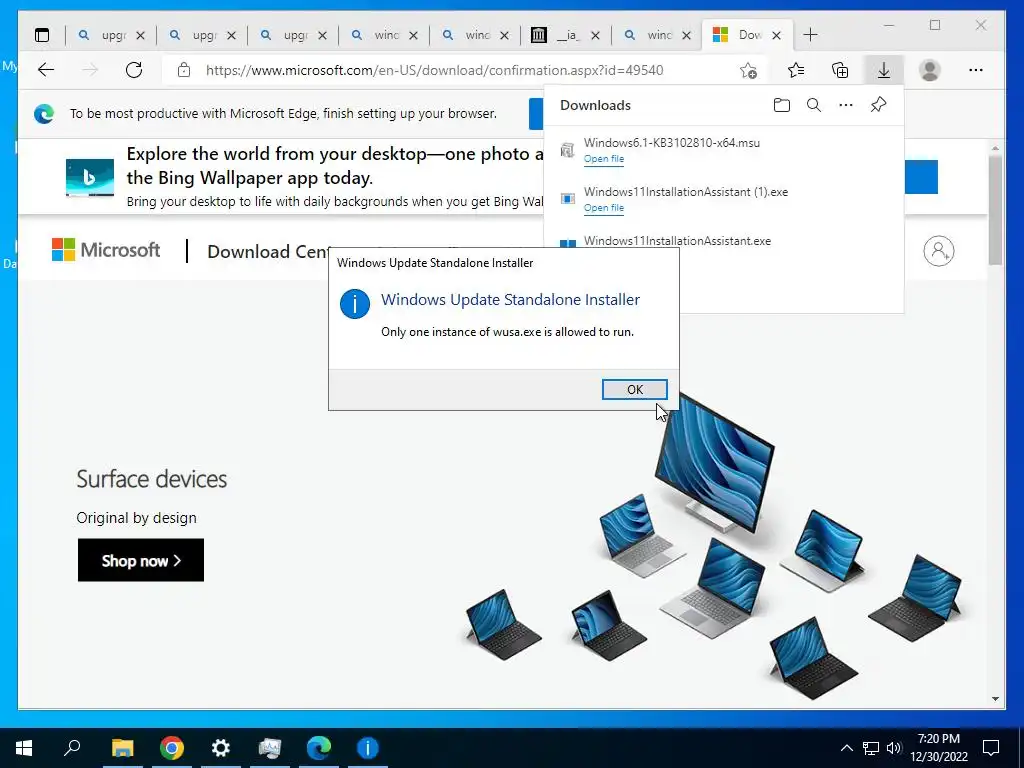The height and width of the screenshot is (768, 1024).
Task: Close the _ia_ tab
Action: (x=595, y=35)
